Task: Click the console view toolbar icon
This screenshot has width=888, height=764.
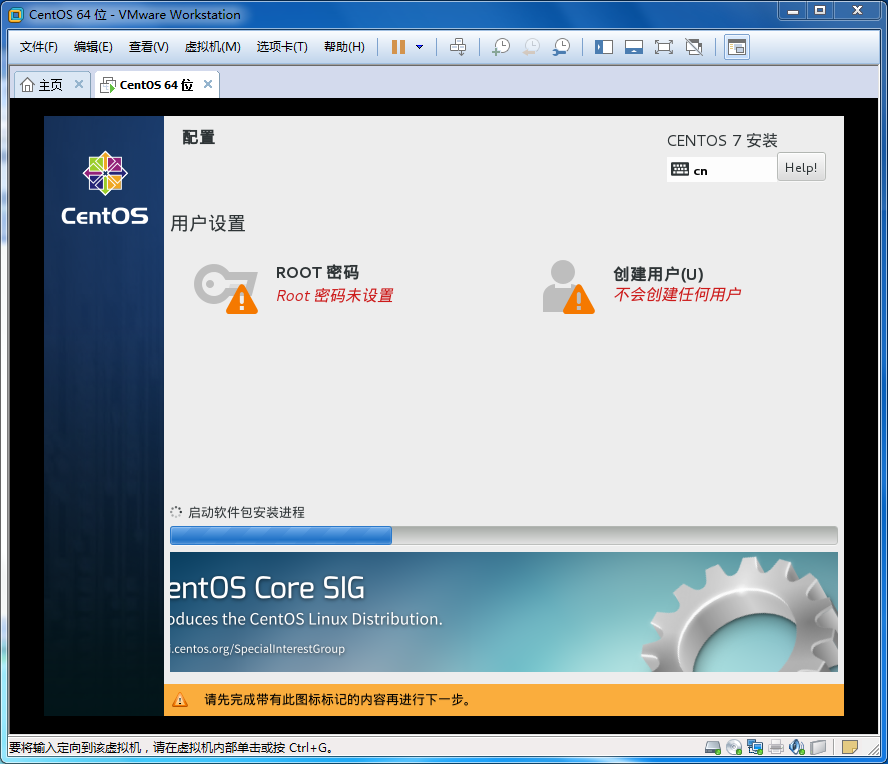Action: [737, 47]
